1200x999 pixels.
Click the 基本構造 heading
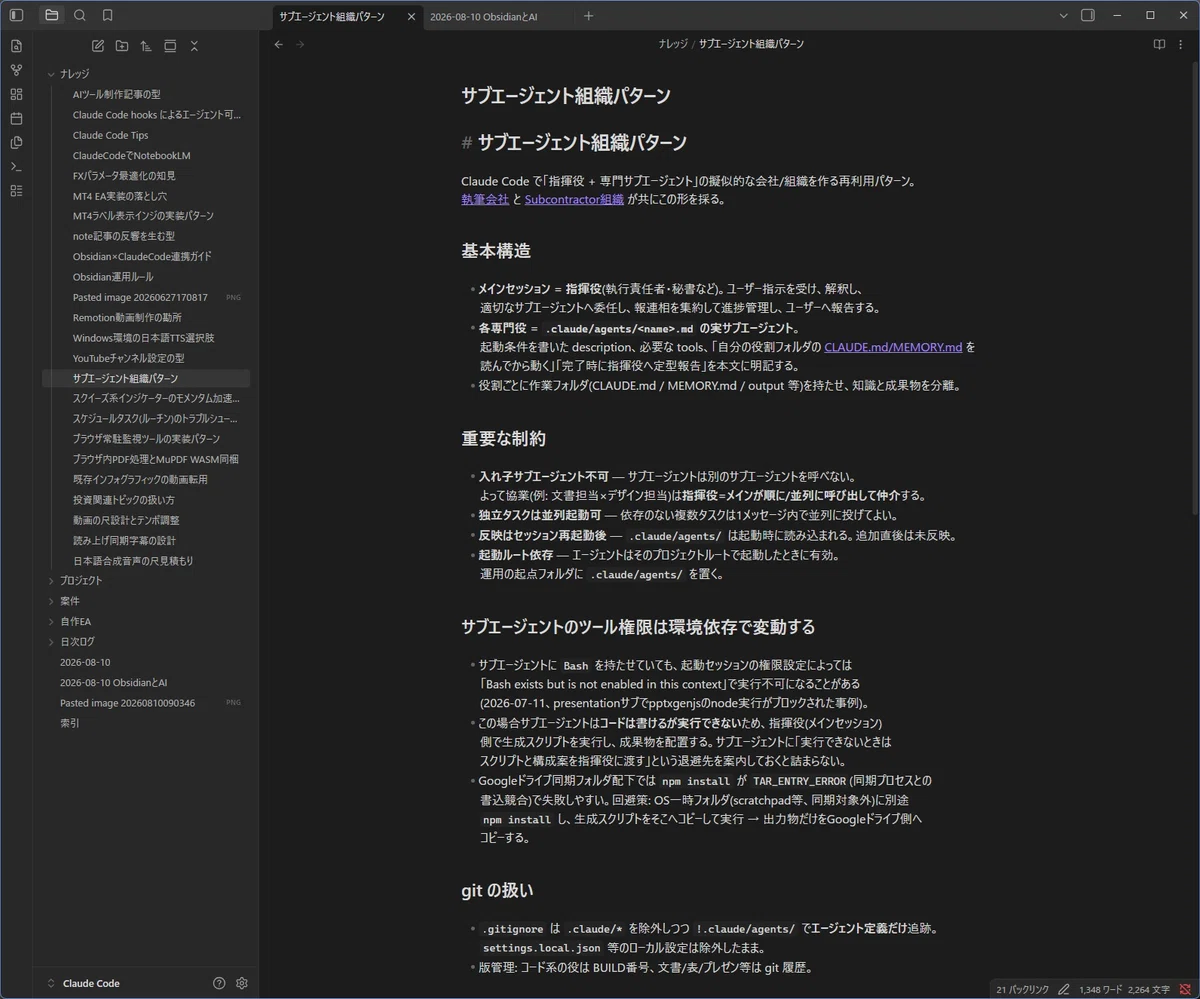[496, 251]
